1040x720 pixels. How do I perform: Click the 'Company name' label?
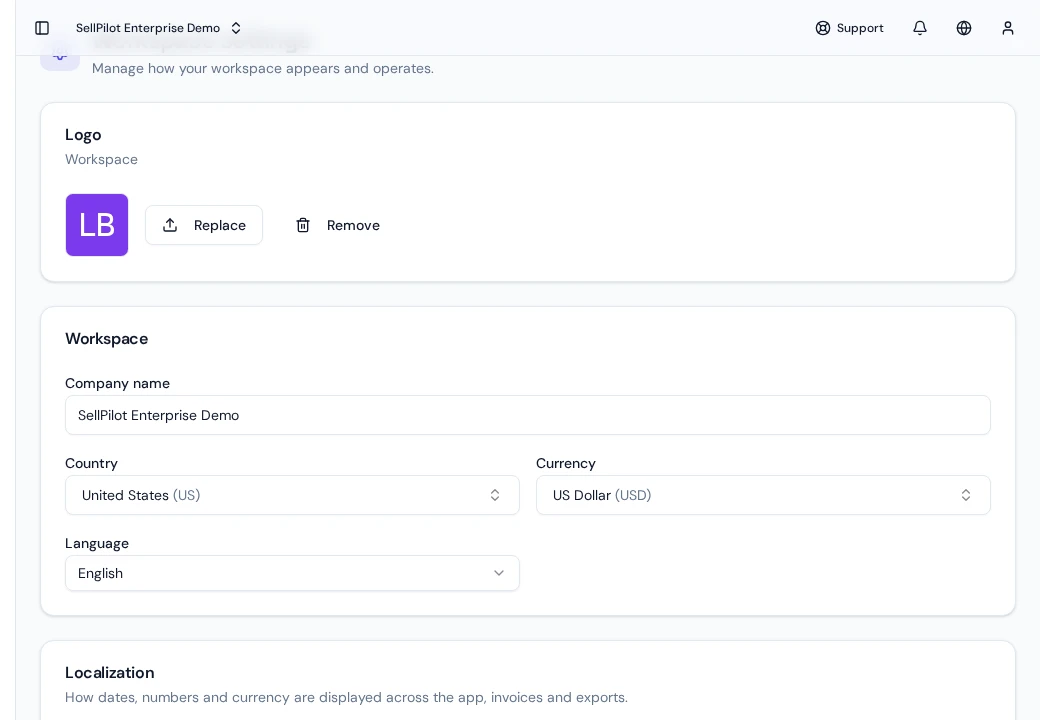pos(117,383)
